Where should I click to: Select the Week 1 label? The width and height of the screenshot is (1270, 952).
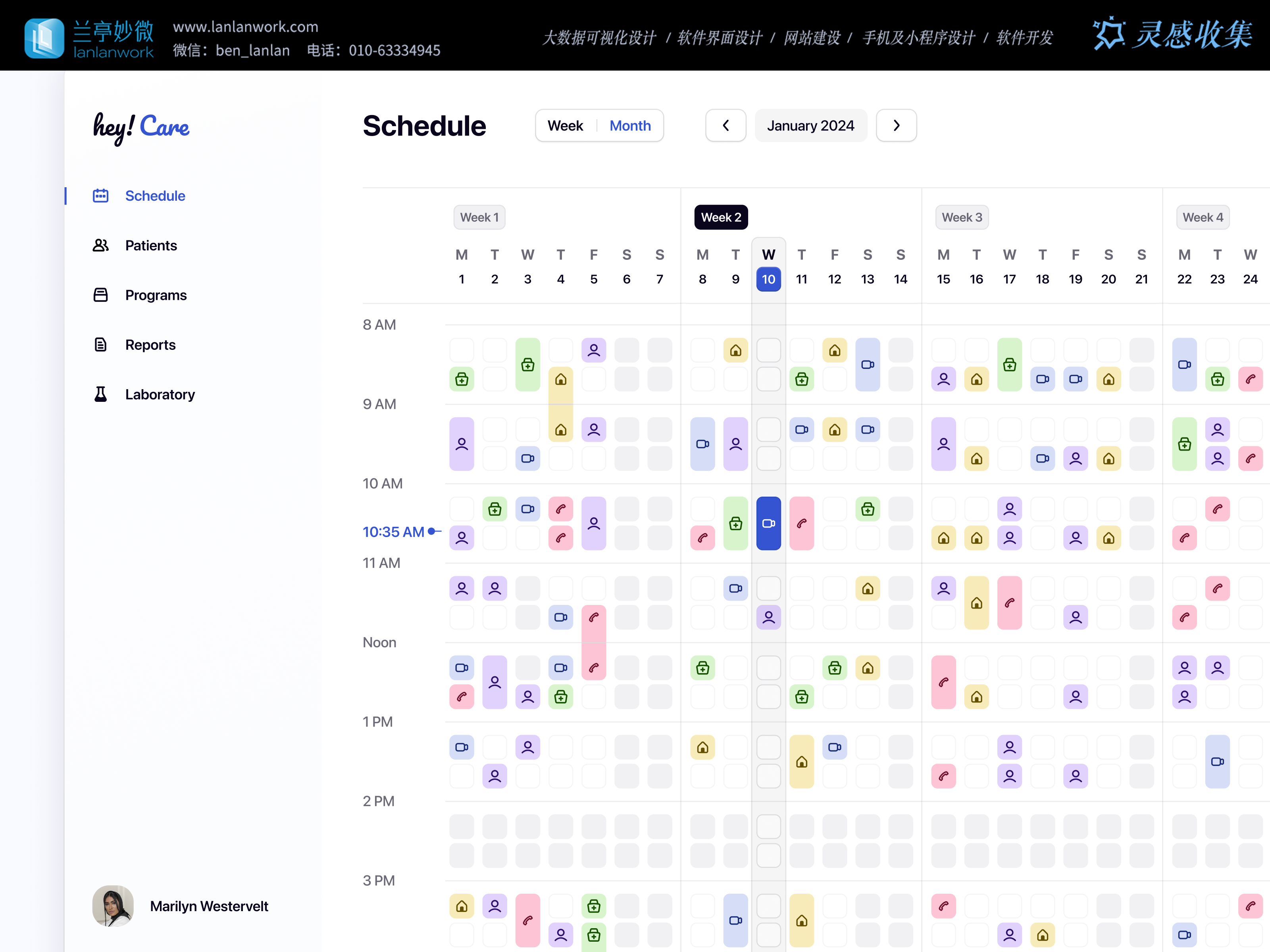click(x=479, y=217)
